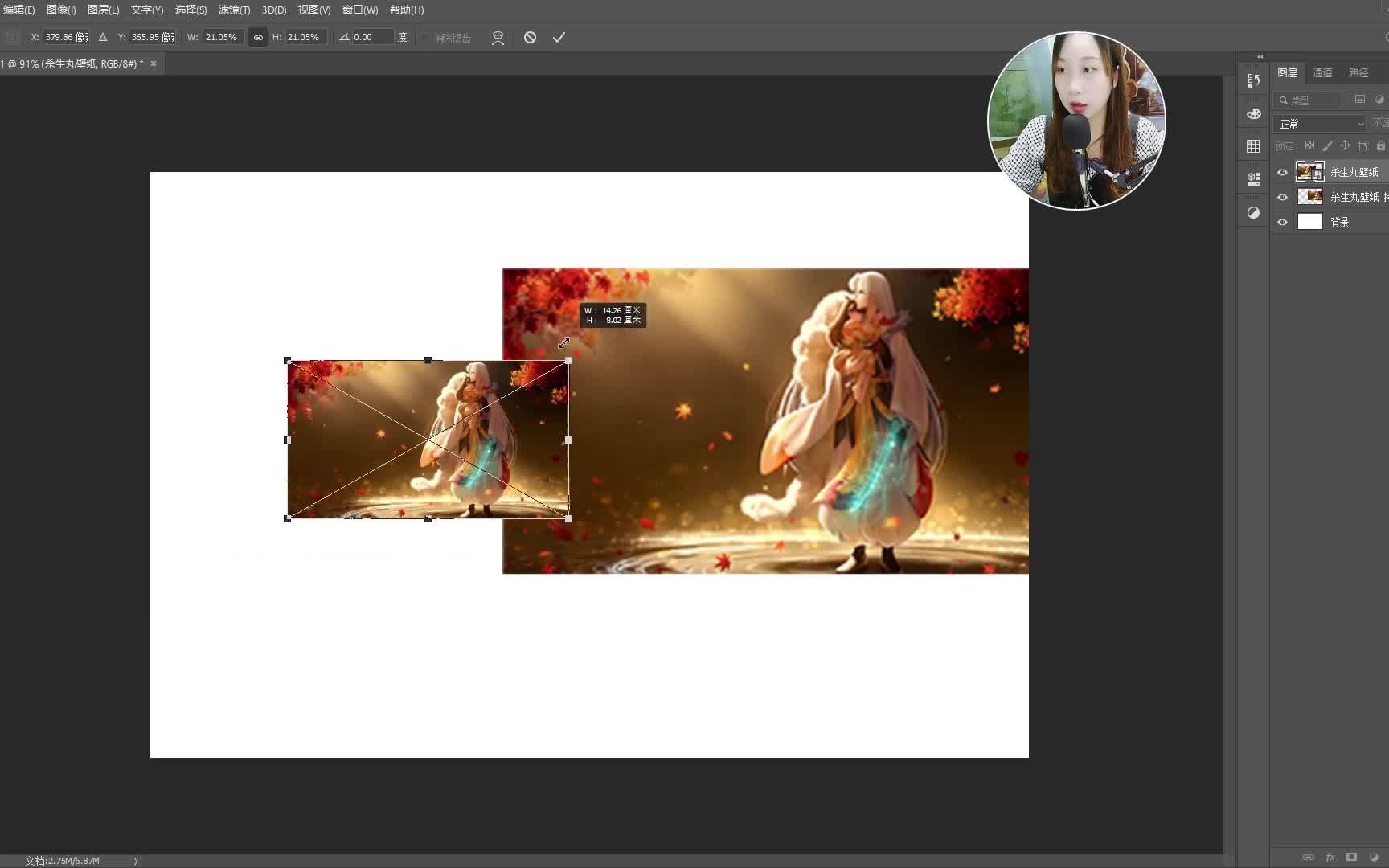Click the W width percentage field

tap(223, 37)
